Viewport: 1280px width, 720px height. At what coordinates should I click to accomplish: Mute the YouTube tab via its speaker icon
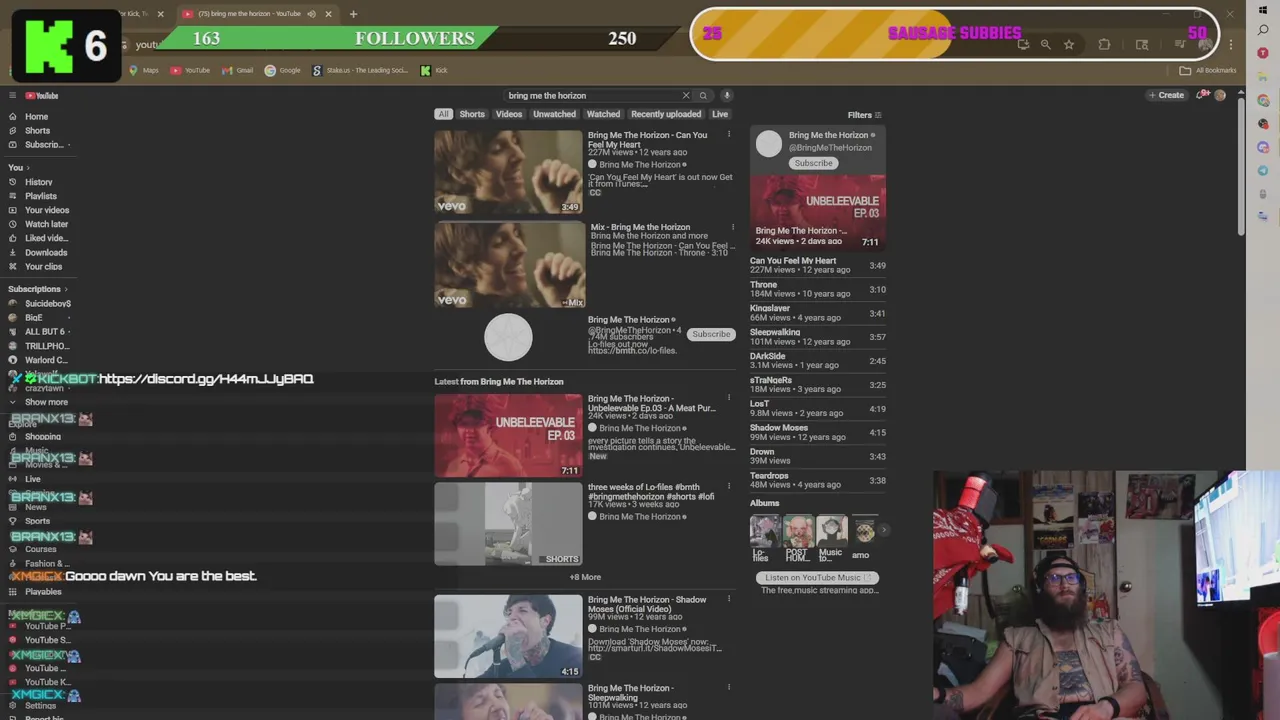pyautogui.click(x=311, y=14)
